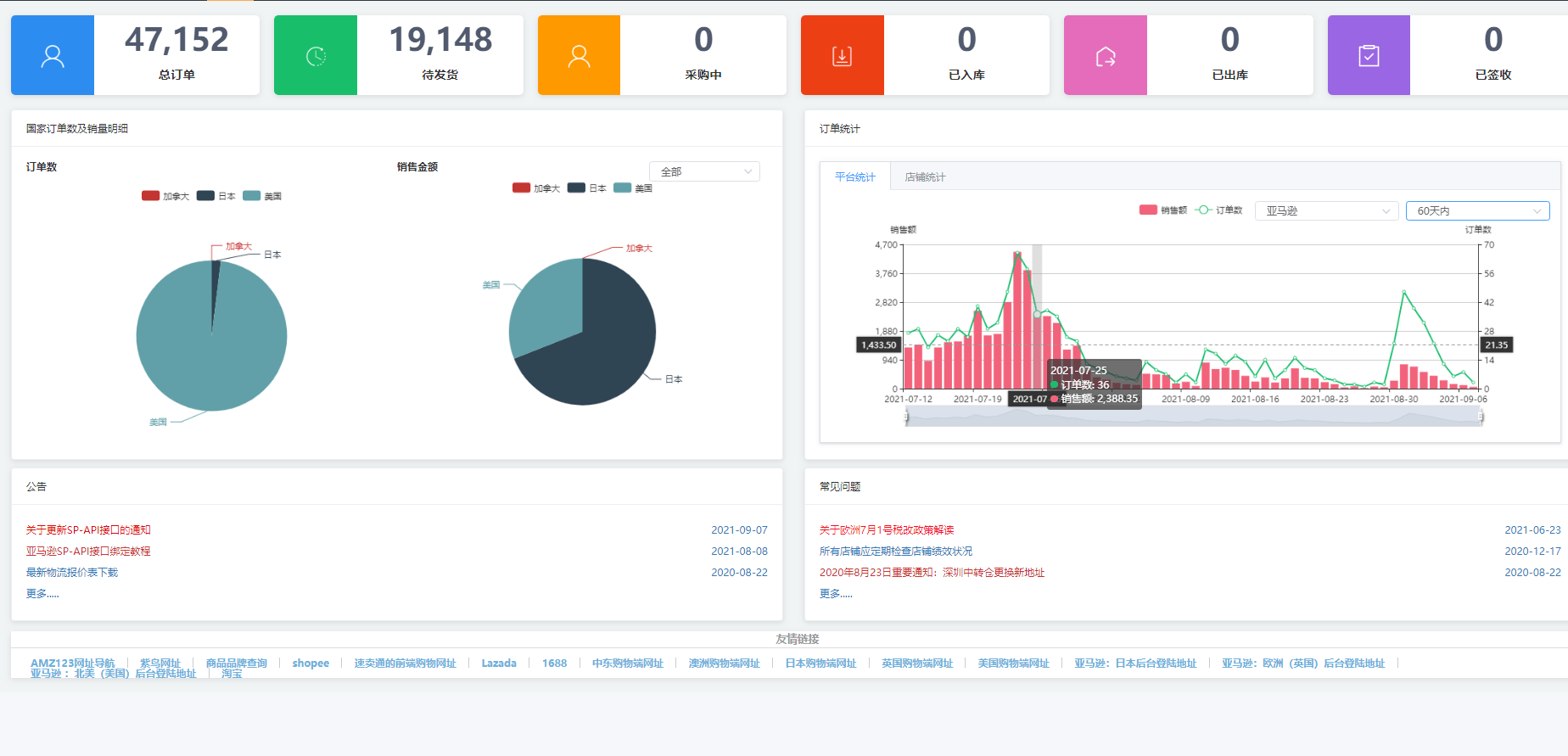Expand the 亚马逊 platform dropdown
The image size is (1568, 756).
[1326, 210]
